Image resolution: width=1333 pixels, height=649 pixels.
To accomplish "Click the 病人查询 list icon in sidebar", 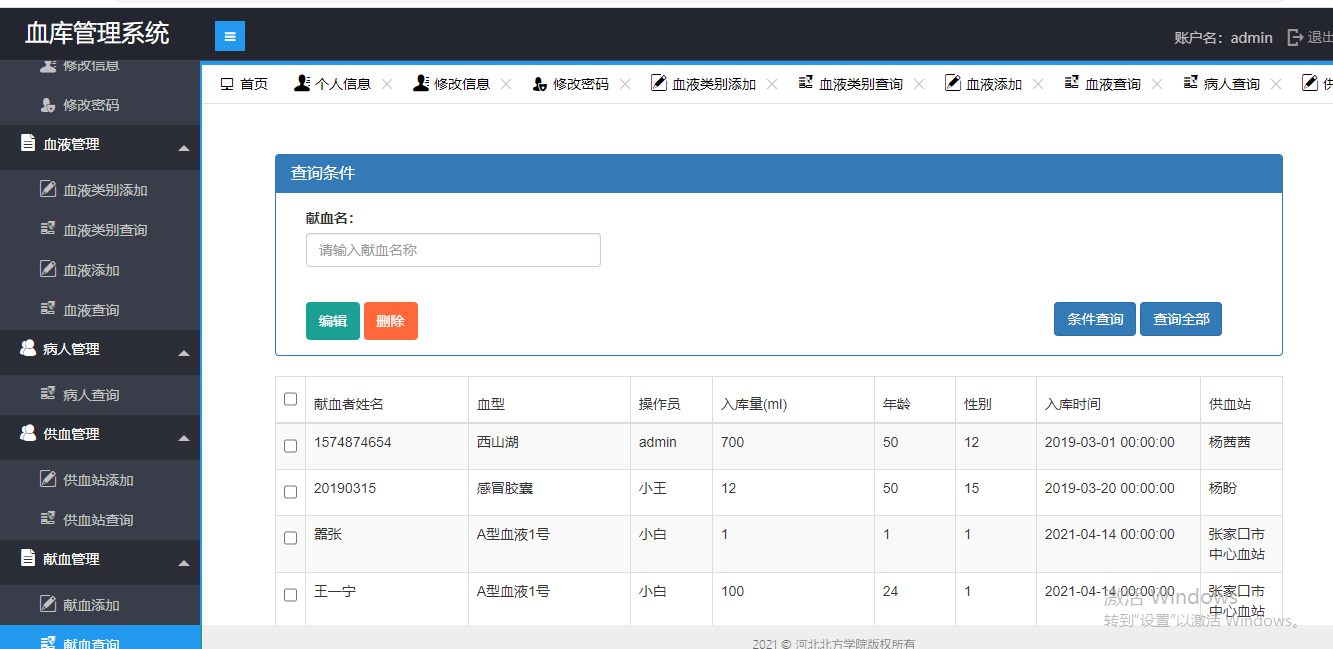I will 48,394.
